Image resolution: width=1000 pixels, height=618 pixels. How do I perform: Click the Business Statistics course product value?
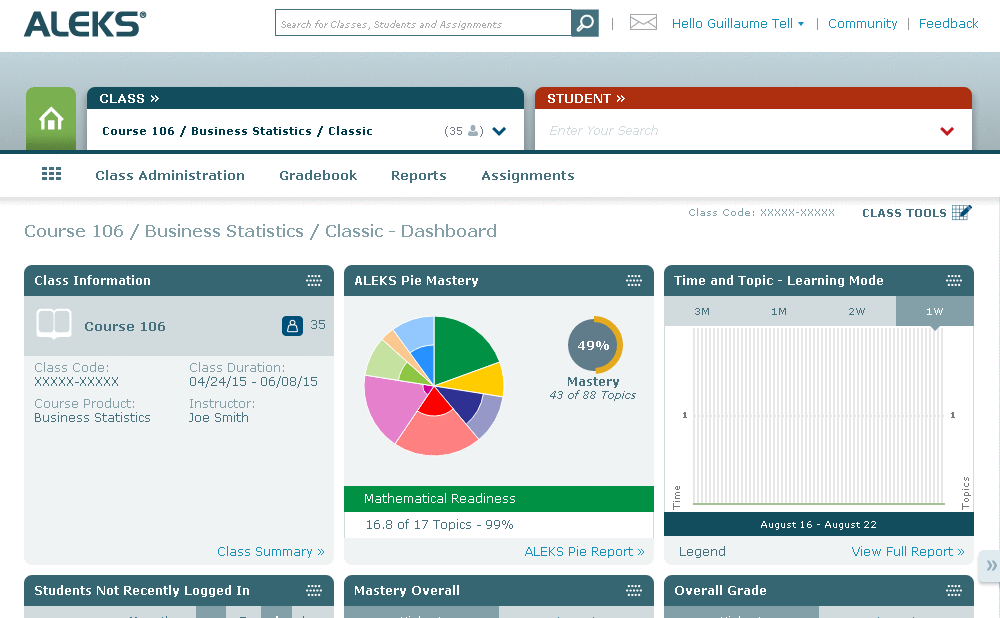[92, 418]
